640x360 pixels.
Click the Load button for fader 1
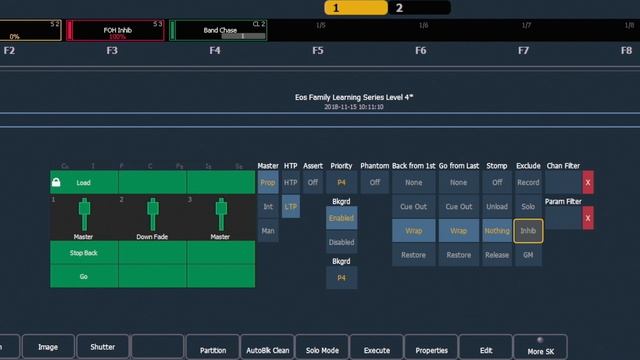84,182
